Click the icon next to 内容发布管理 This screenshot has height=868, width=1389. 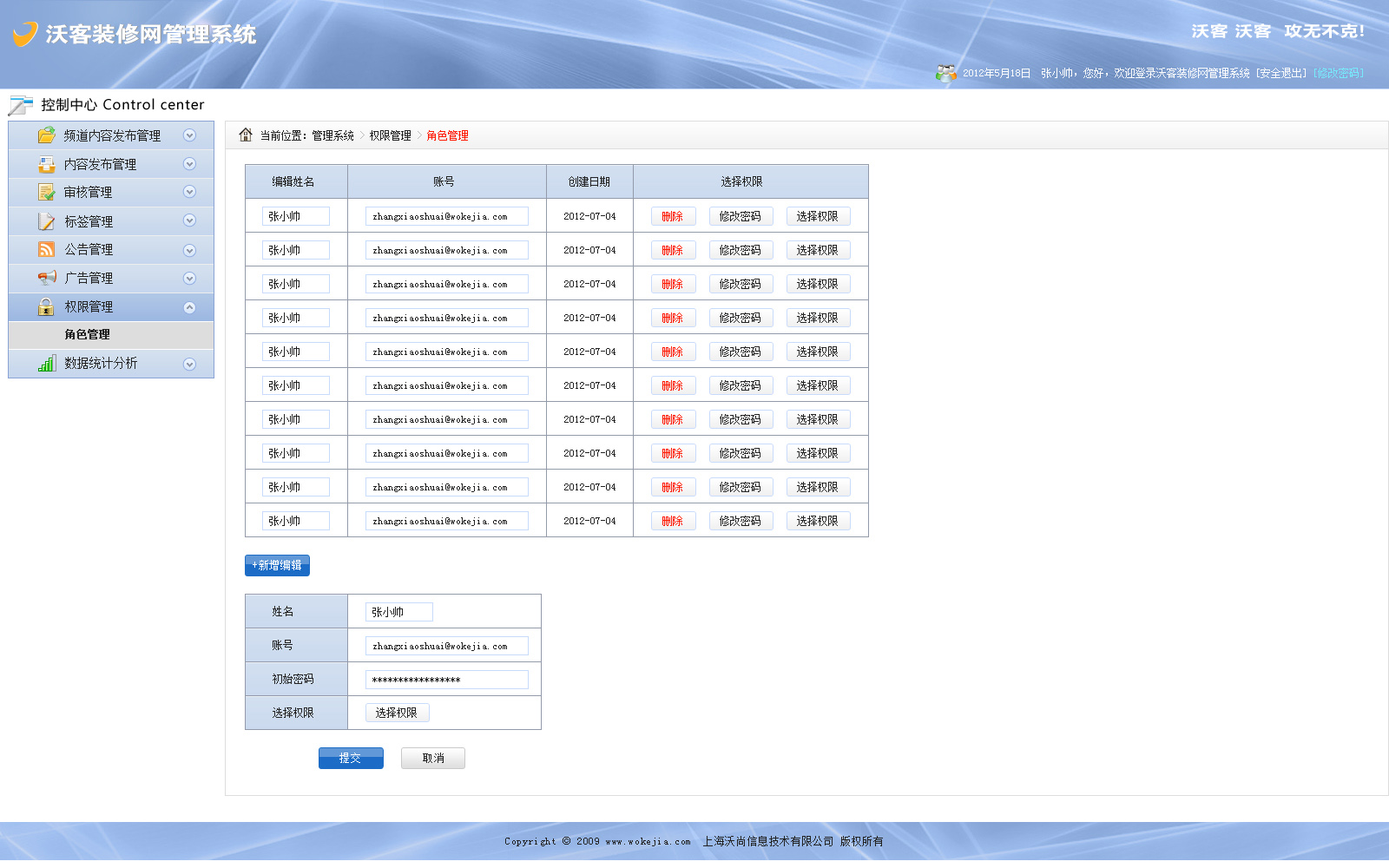point(47,164)
